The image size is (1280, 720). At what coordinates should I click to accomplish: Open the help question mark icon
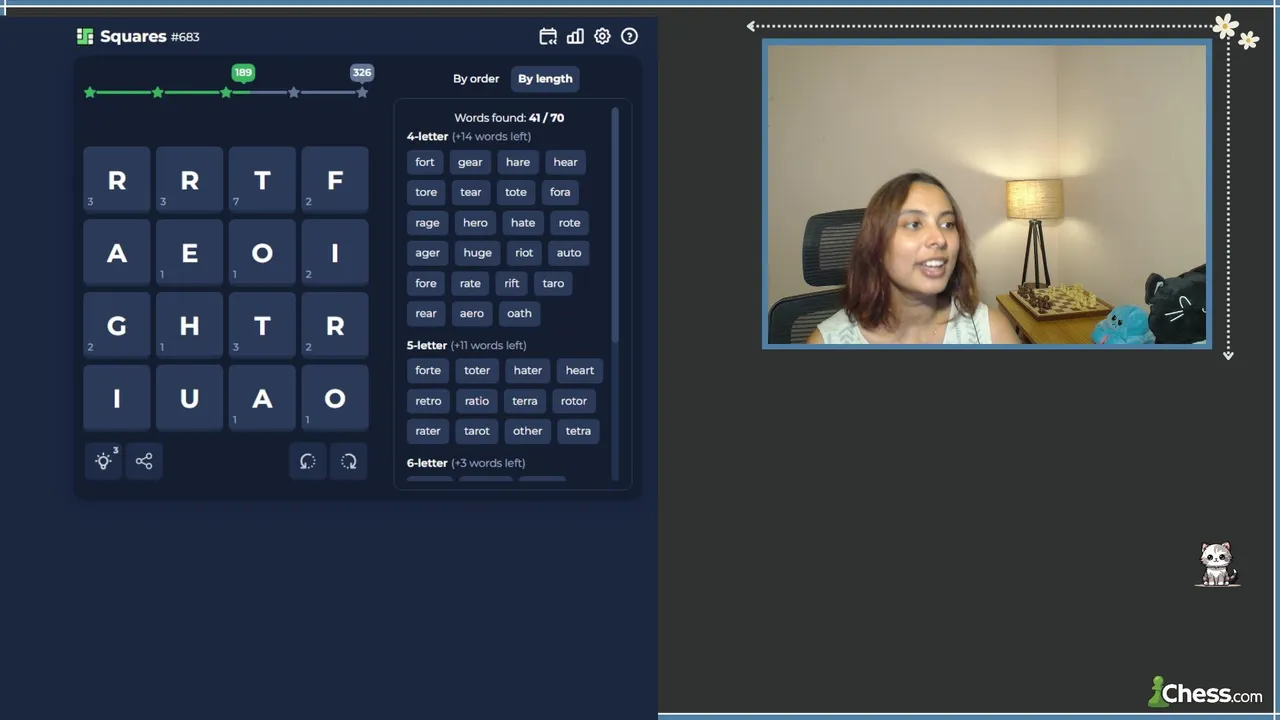point(629,36)
